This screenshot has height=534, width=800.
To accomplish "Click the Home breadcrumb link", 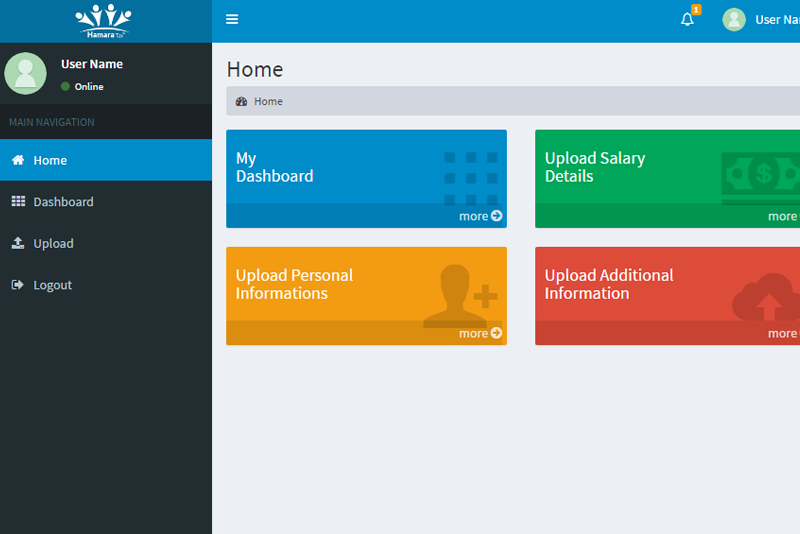I will [267, 101].
